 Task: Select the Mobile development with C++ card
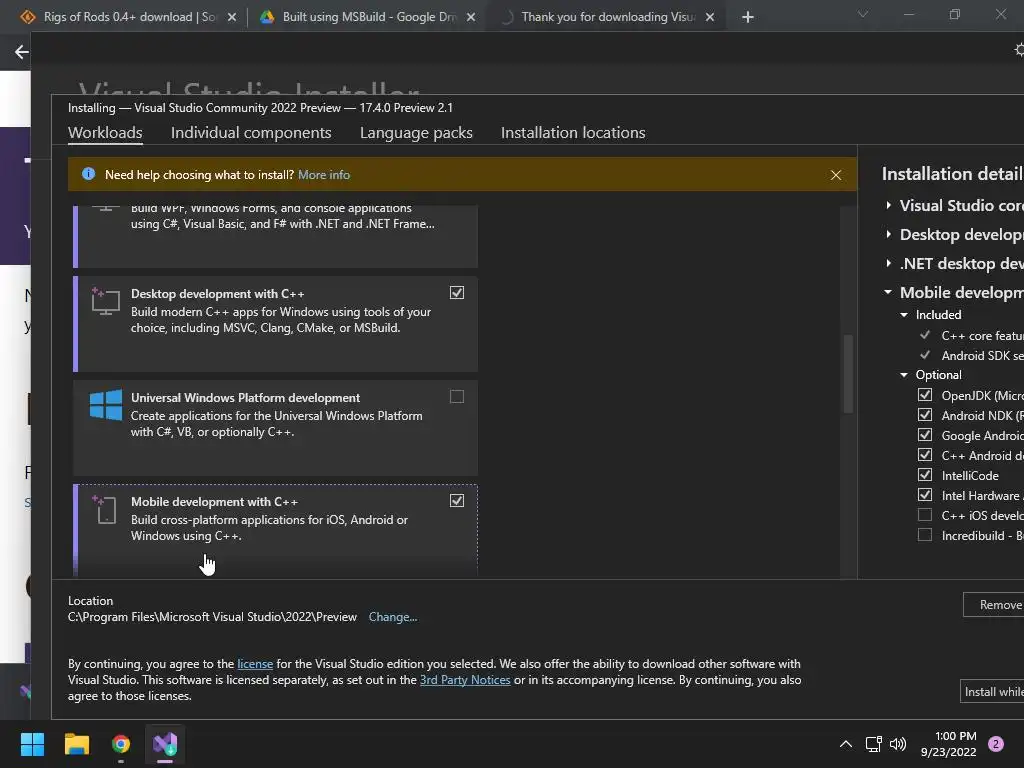tap(276, 530)
